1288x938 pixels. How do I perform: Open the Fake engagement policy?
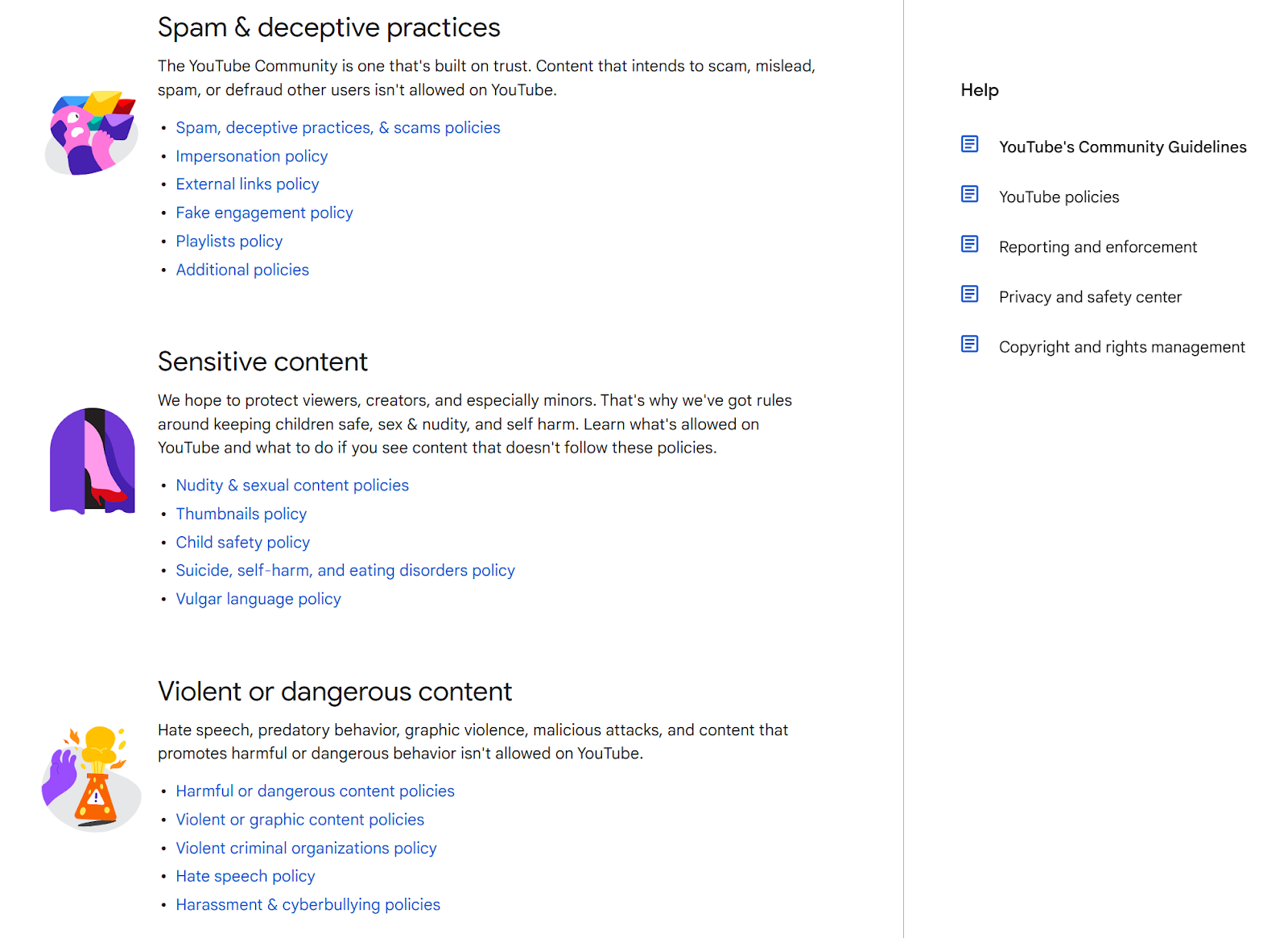point(264,213)
